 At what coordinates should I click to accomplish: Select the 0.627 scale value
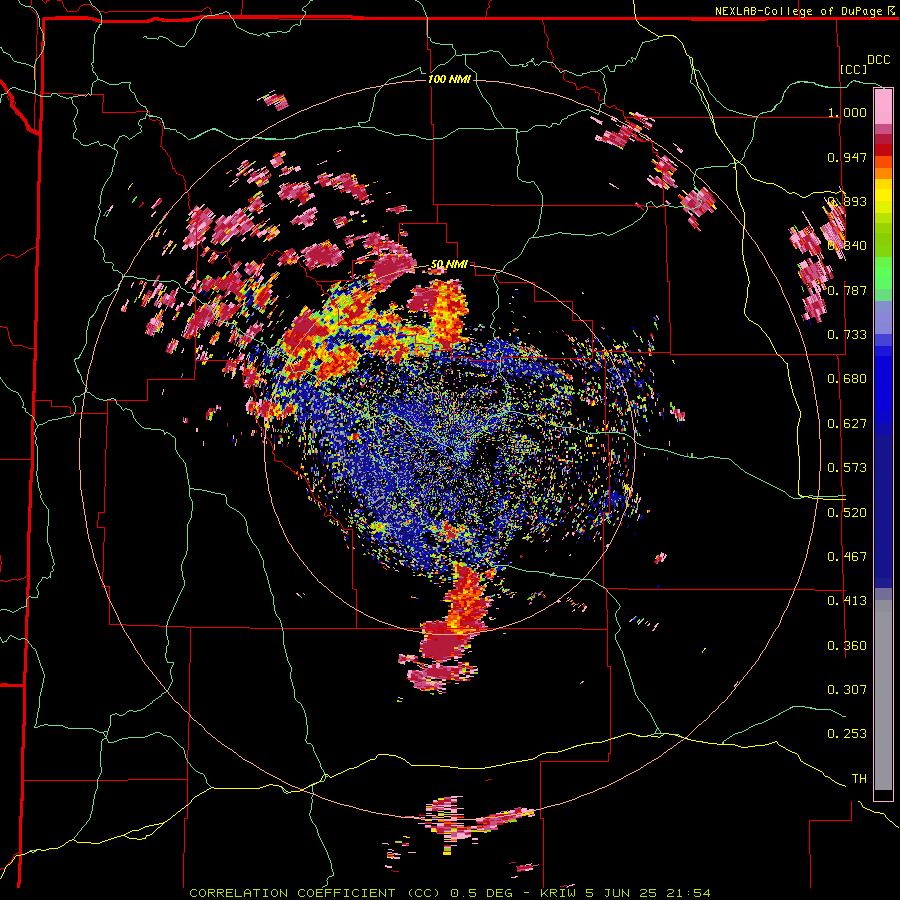[847, 424]
